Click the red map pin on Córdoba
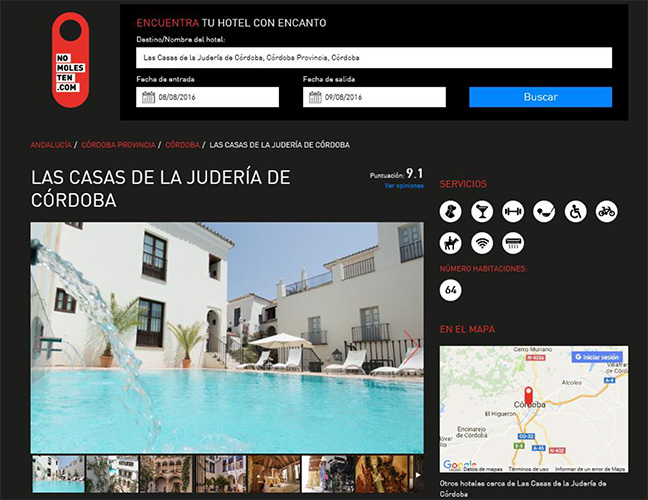 coord(529,395)
